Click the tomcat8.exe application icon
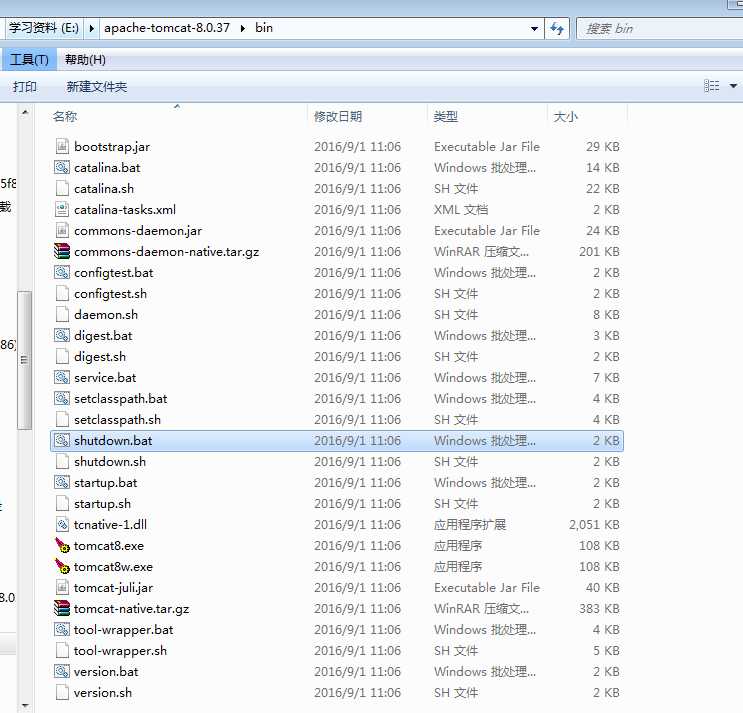Image resolution: width=743 pixels, height=713 pixels. tap(62, 545)
